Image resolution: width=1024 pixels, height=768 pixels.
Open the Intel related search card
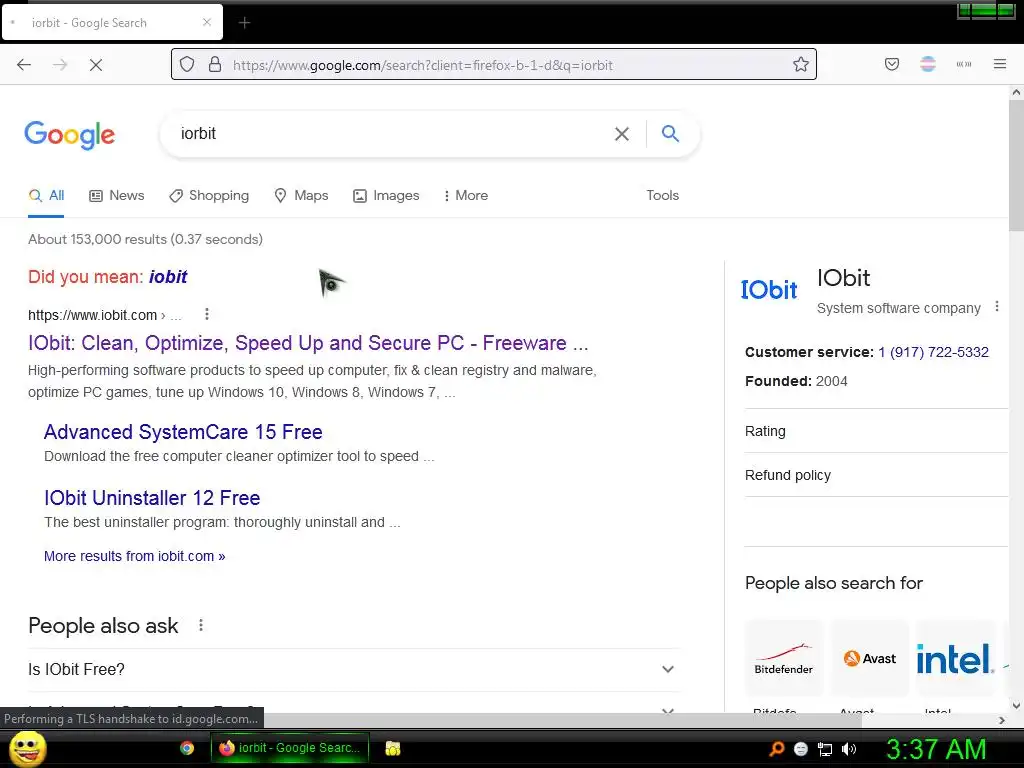(x=955, y=658)
